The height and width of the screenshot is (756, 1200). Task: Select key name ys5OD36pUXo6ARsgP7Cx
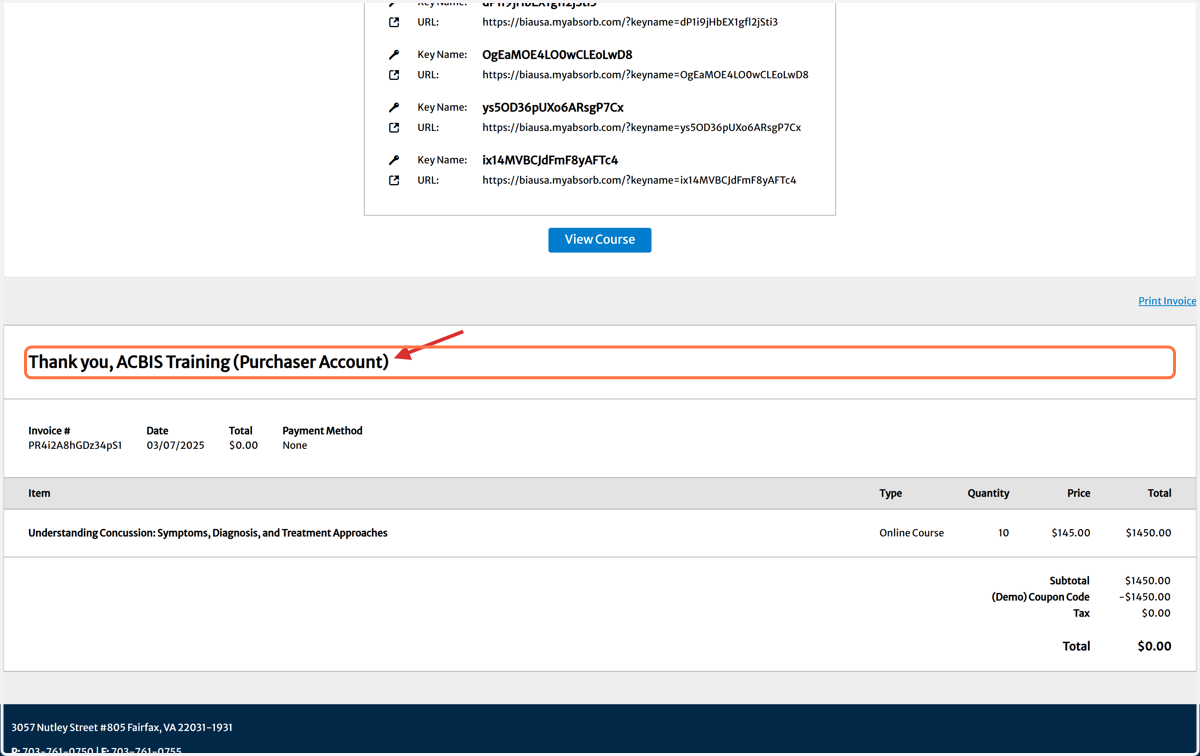tap(553, 107)
